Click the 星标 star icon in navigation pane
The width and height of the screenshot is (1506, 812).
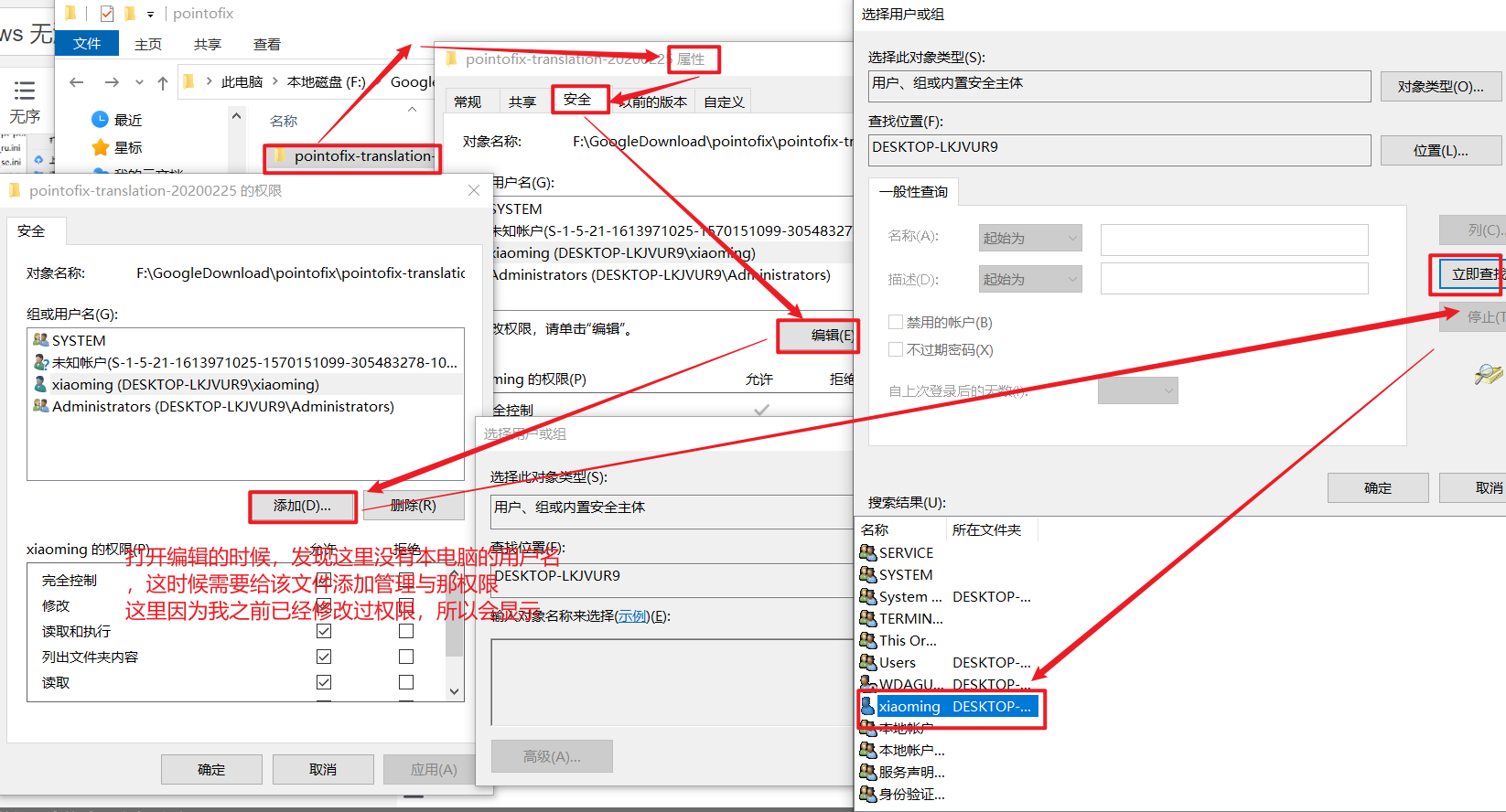pyautogui.click(x=101, y=147)
